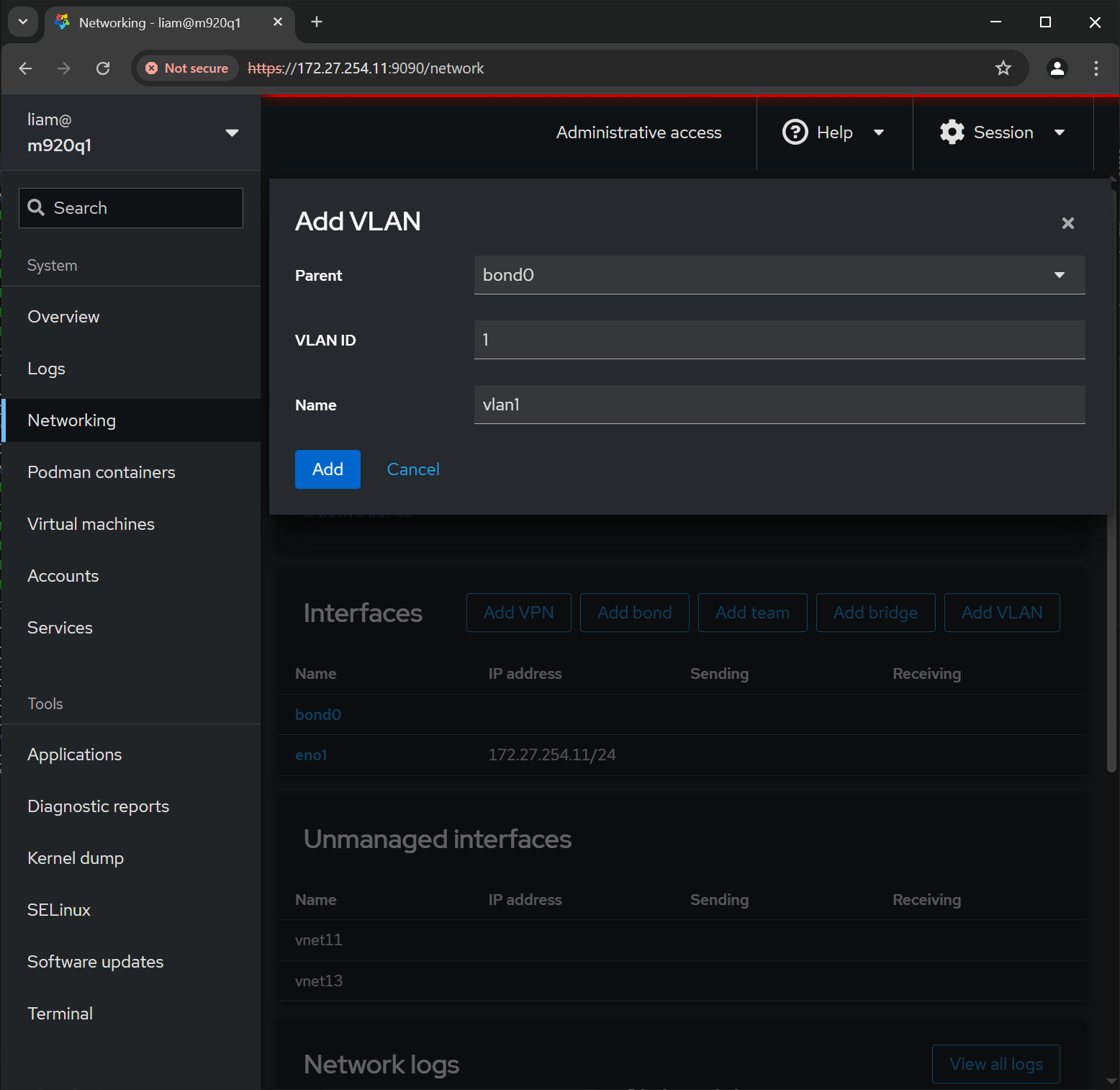Click the Interfaces section heading
Viewport: 1120px width, 1090px height.
363,613
